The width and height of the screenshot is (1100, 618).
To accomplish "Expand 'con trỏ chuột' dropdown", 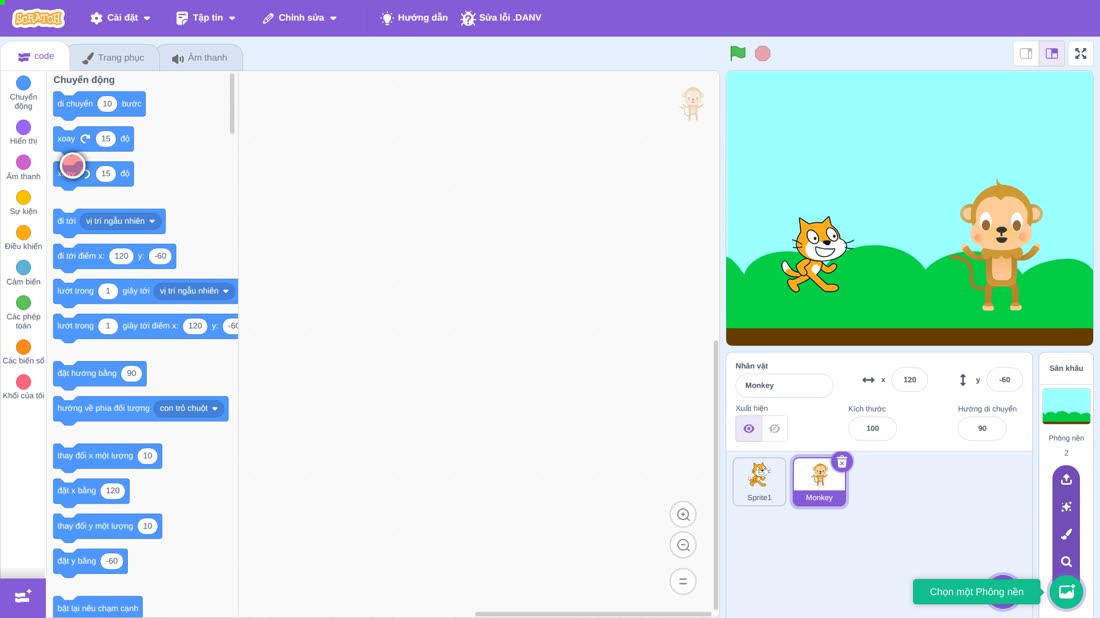I will coord(188,408).
